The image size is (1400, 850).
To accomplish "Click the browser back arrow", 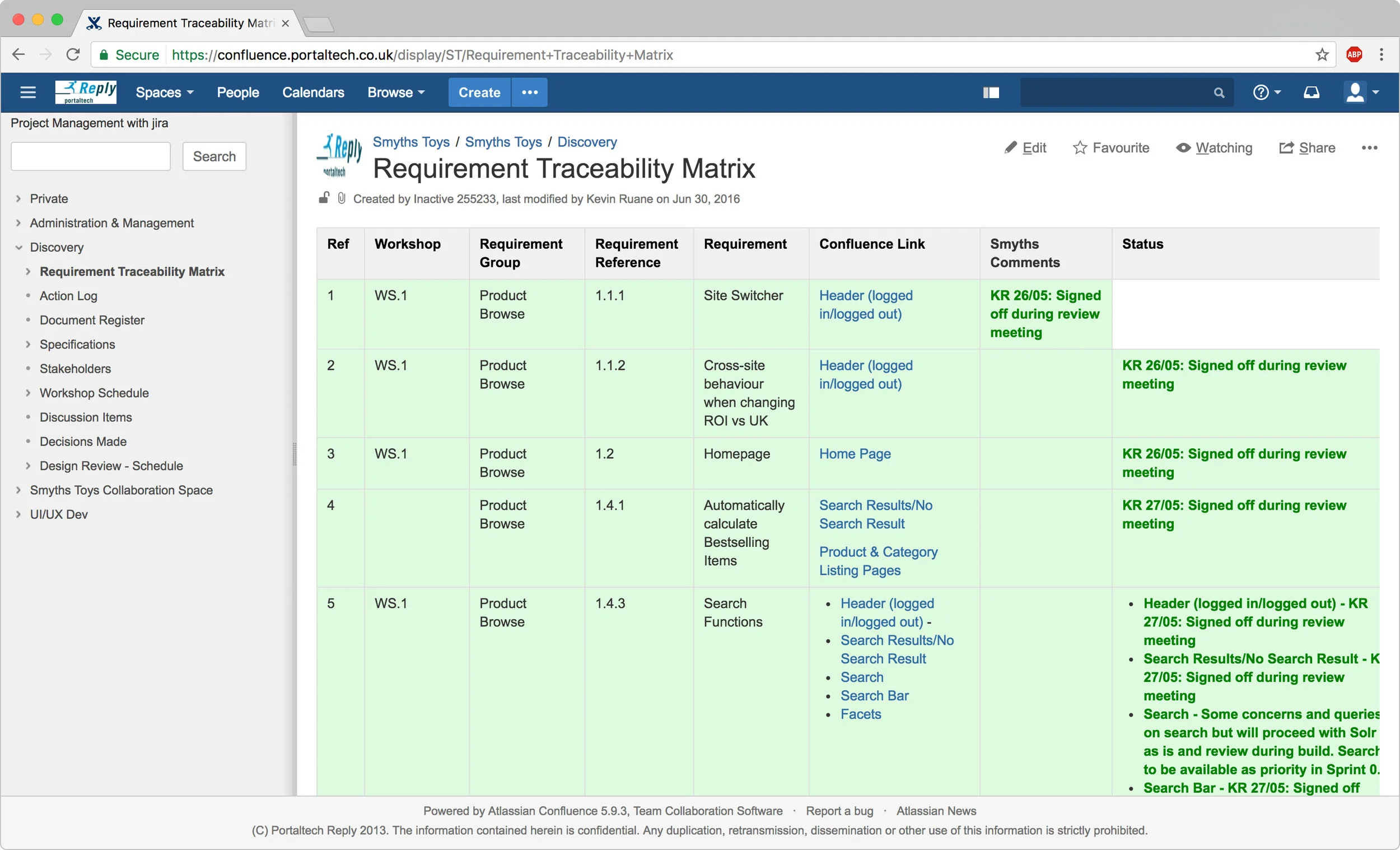I will (18, 54).
